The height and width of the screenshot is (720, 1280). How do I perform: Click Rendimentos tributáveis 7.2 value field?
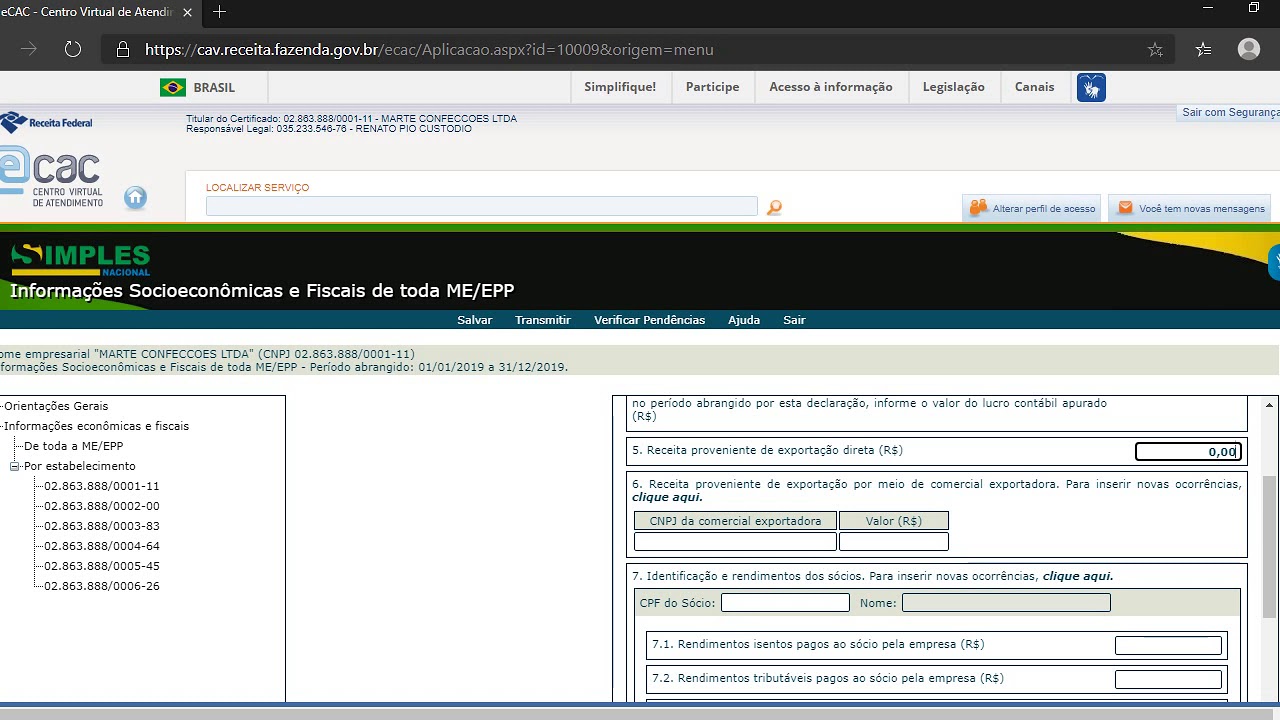[1168, 680]
